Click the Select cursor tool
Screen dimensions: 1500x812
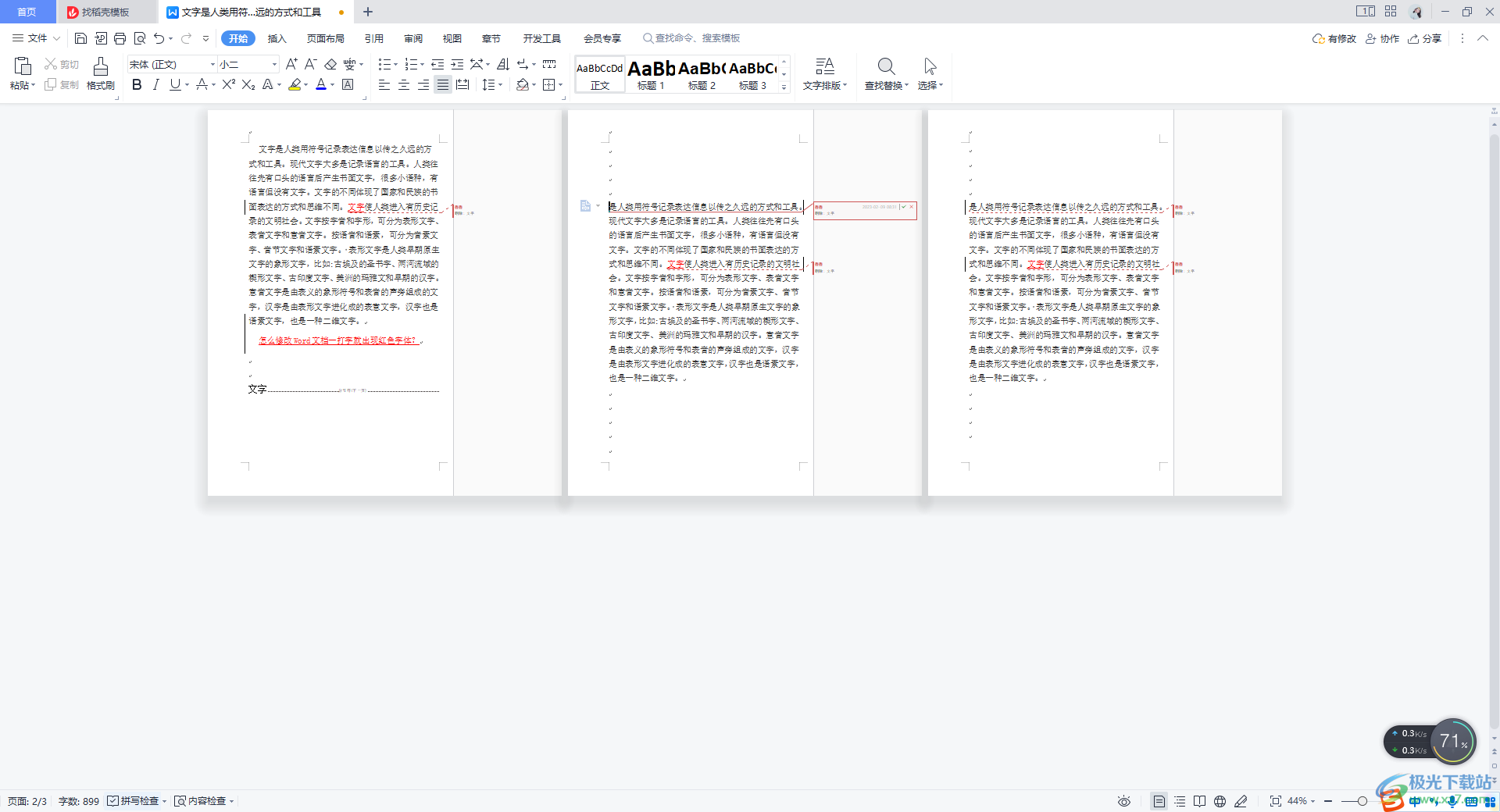[x=930, y=74]
